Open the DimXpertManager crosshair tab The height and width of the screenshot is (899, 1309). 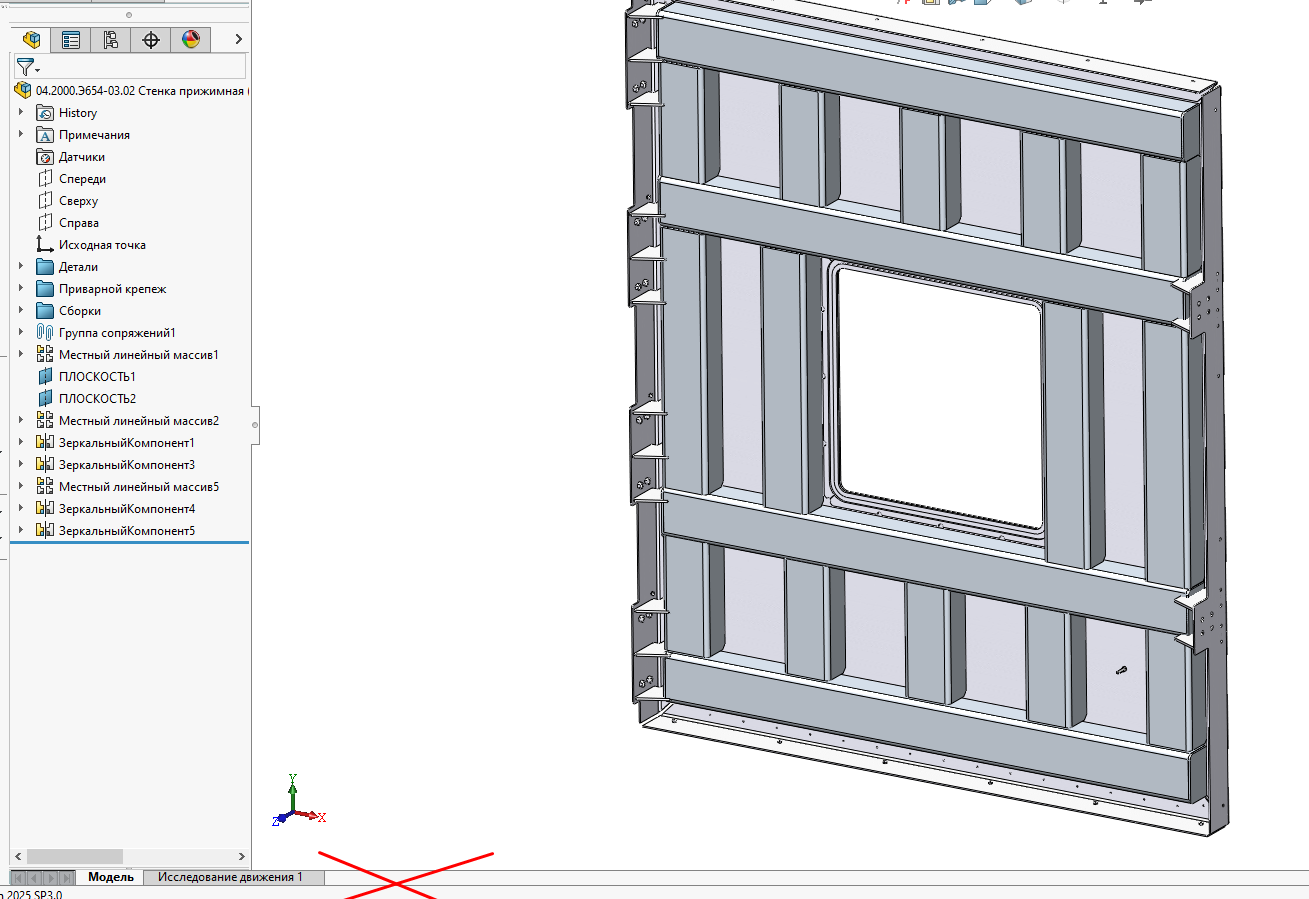point(151,40)
